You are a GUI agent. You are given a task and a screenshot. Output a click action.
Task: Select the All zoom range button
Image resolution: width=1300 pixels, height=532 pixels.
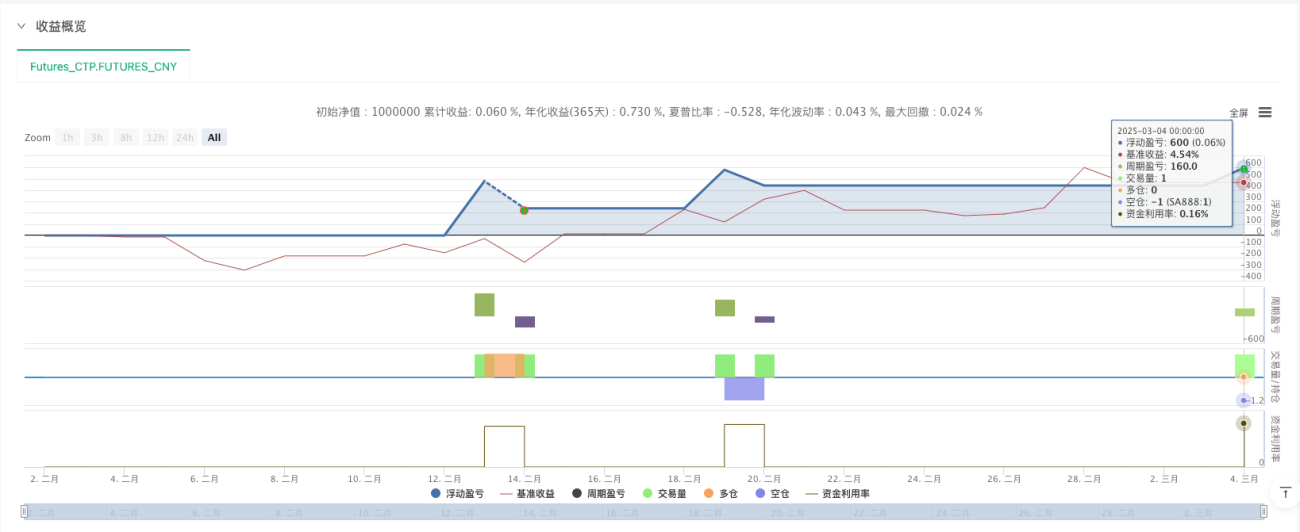(214, 137)
